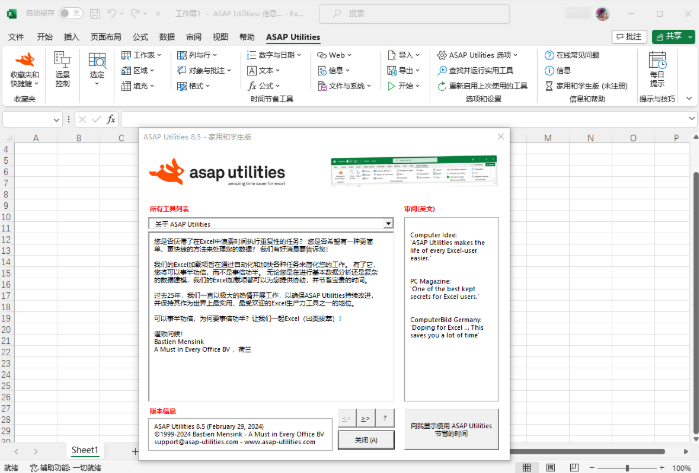The image size is (699, 473).
Task: Collapse the ribbon with the chevron
Action: [x=689, y=99]
